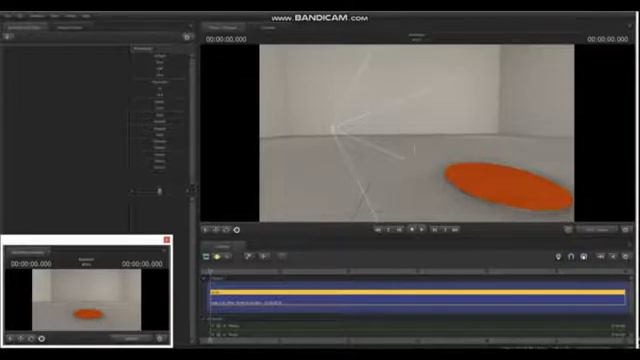Image resolution: width=640 pixels, height=360 pixels.
Task: Click the white circle icon in floating preview window
Action: tap(42, 339)
